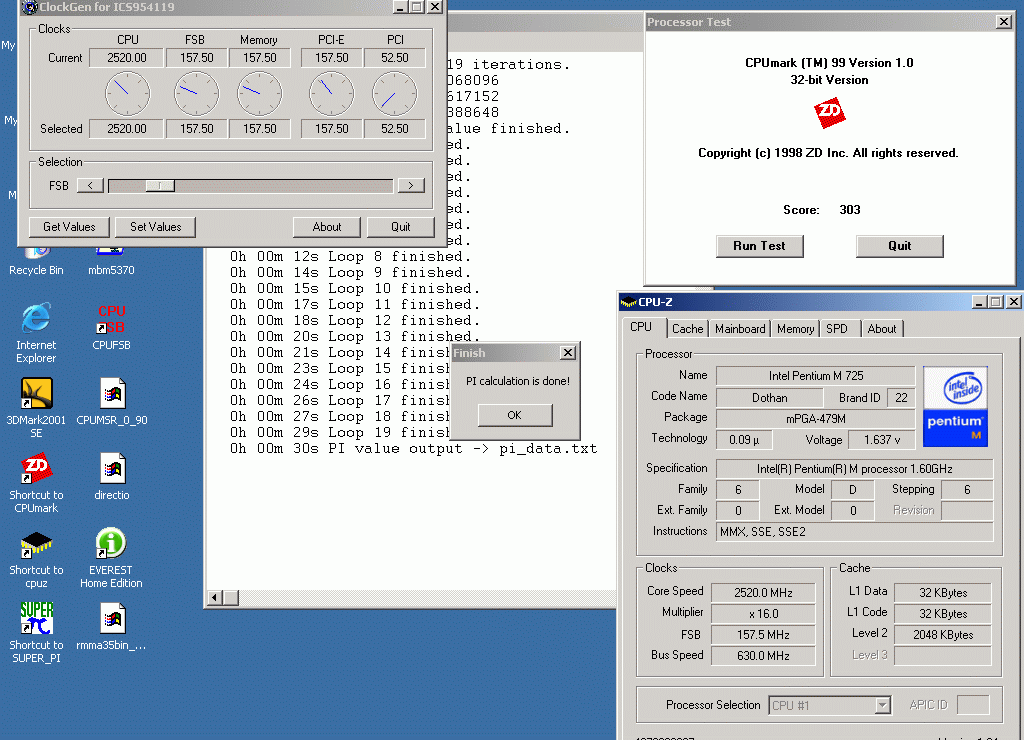The height and width of the screenshot is (740, 1024).
Task: Confirm OK in the Finish dialog
Action: coord(515,415)
